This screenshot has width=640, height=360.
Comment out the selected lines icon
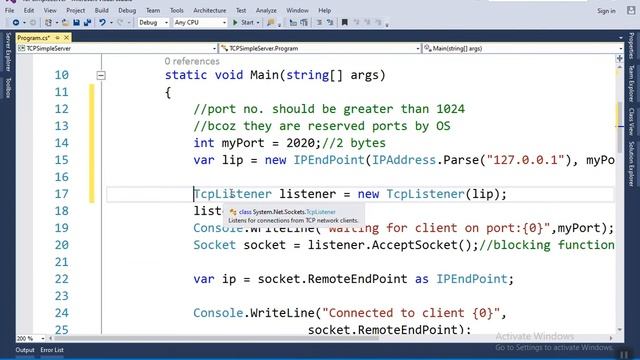point(319,23)
